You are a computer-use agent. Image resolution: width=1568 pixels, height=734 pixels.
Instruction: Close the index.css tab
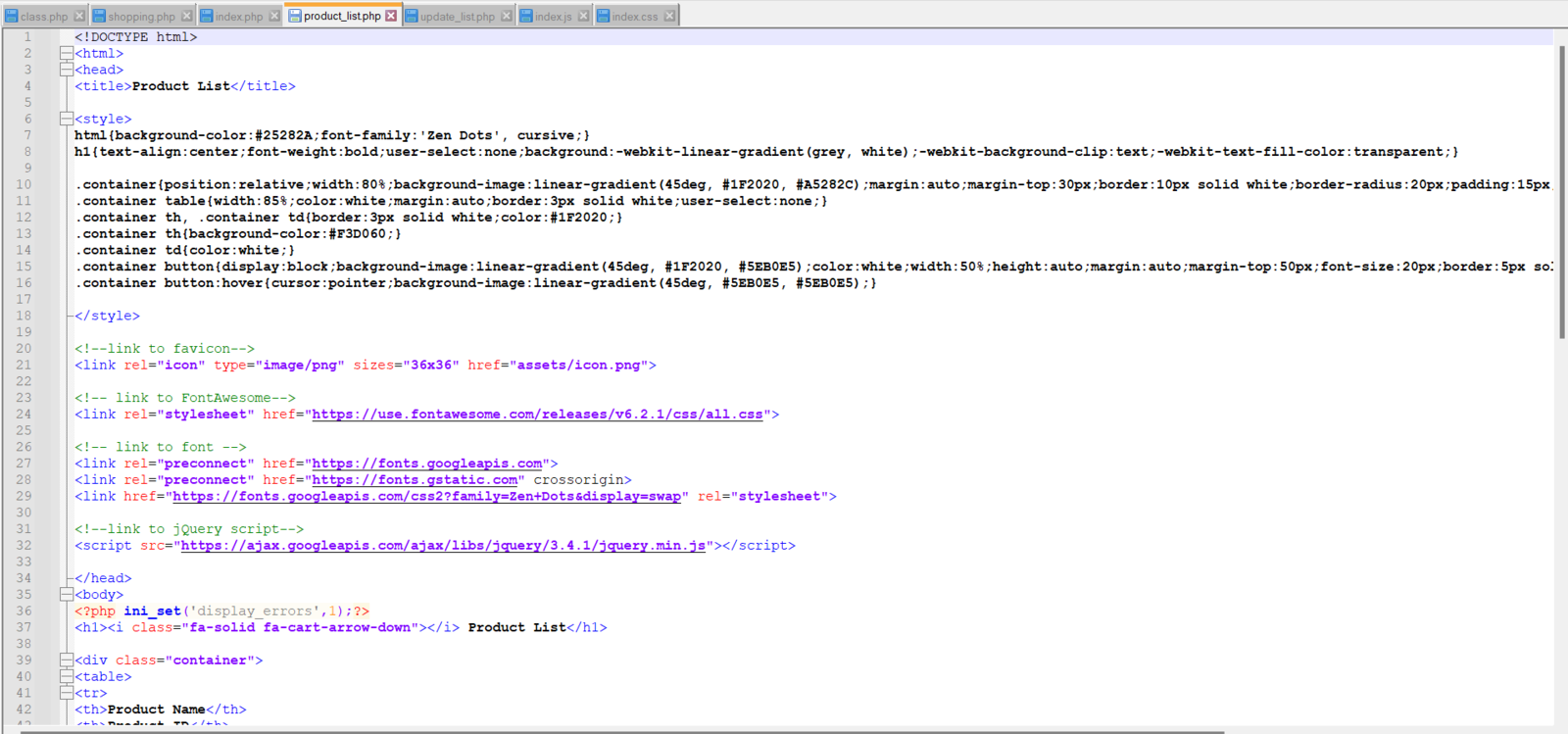coord(669,16)
